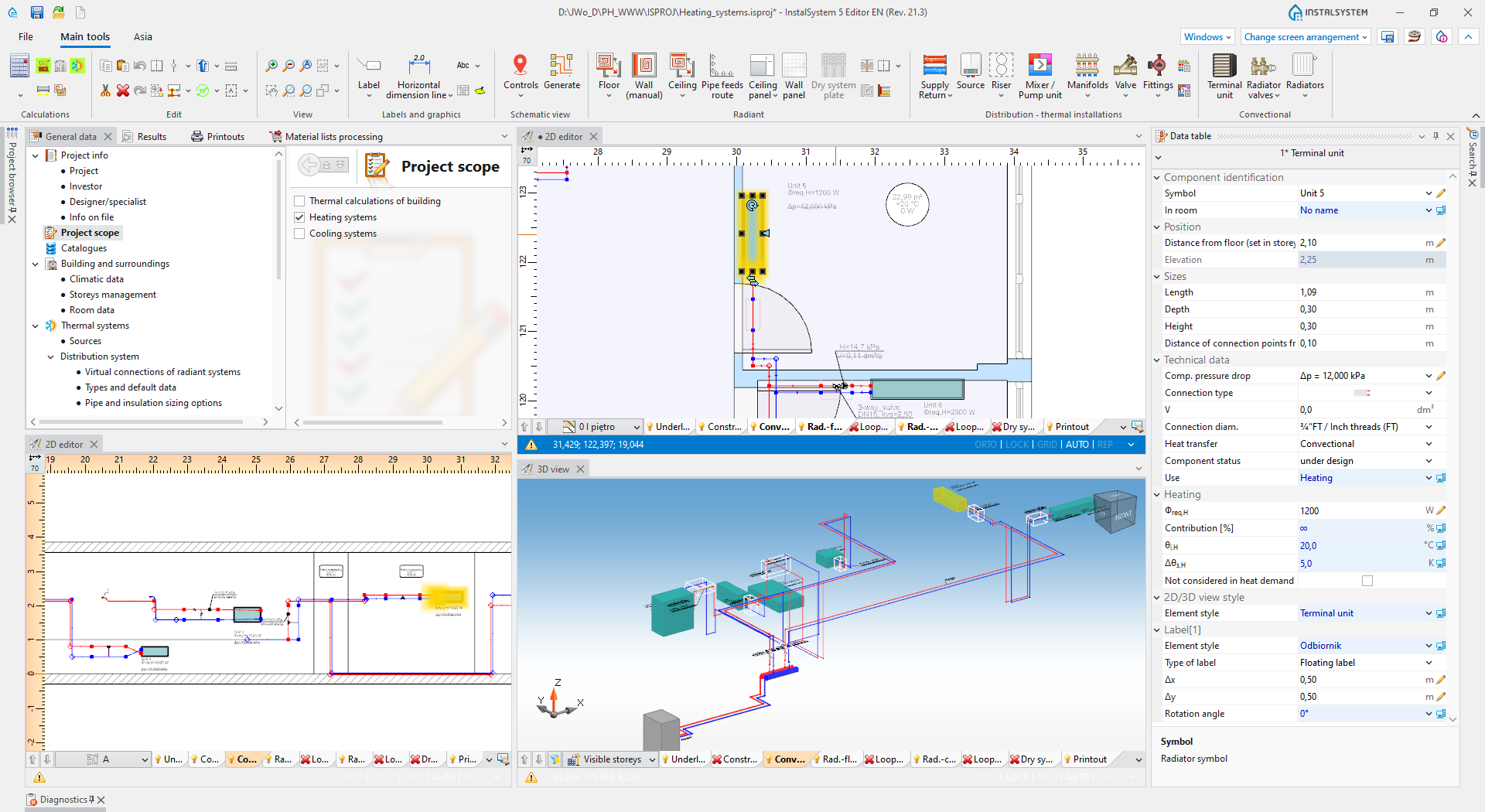
Task: Insert a Valve
Action: 1125,75
